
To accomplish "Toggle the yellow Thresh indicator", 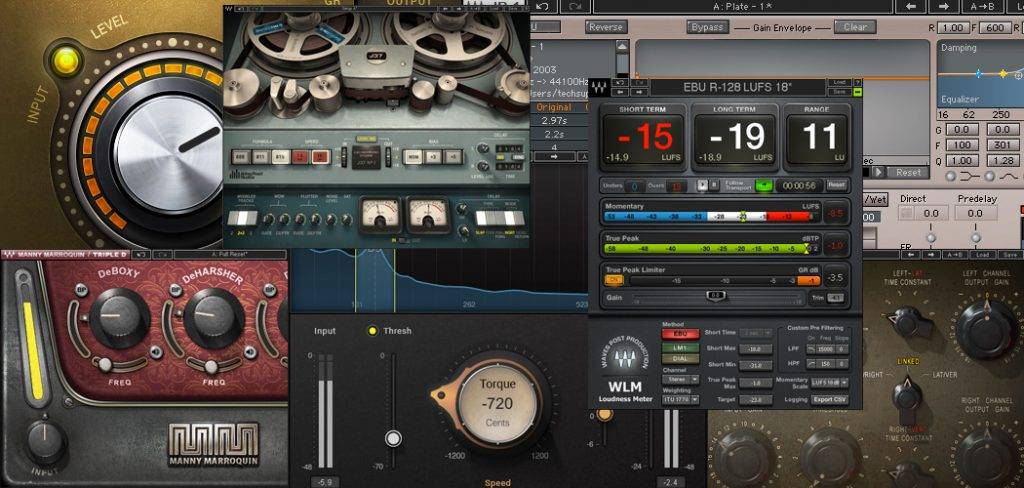I will 373,331.
